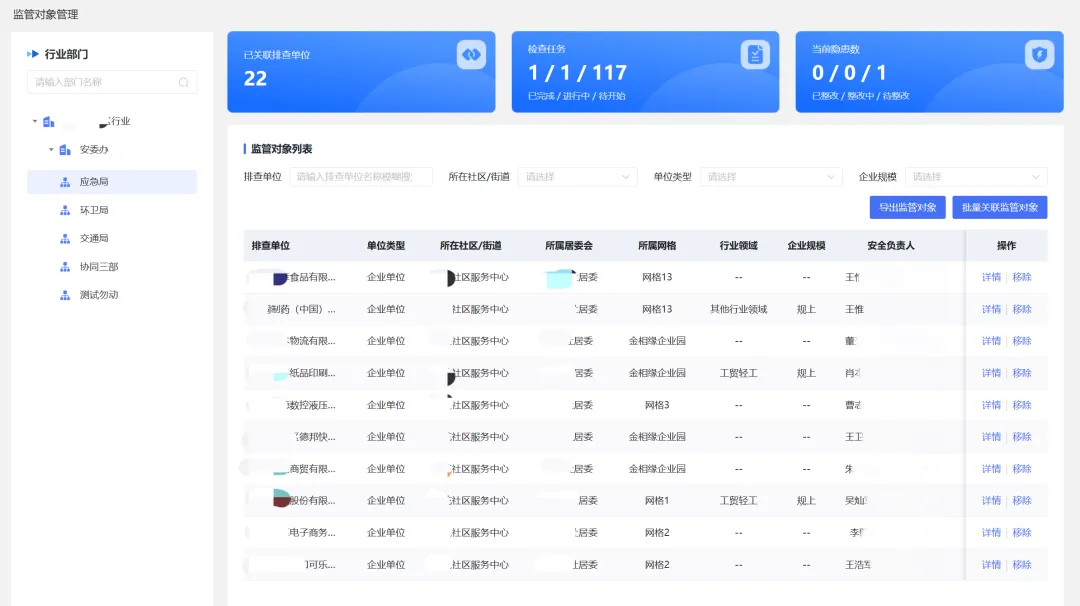1080x606 pixels.
Task: Click the number 22 on 已关联排查单位 card
Action: coord(255,79)
